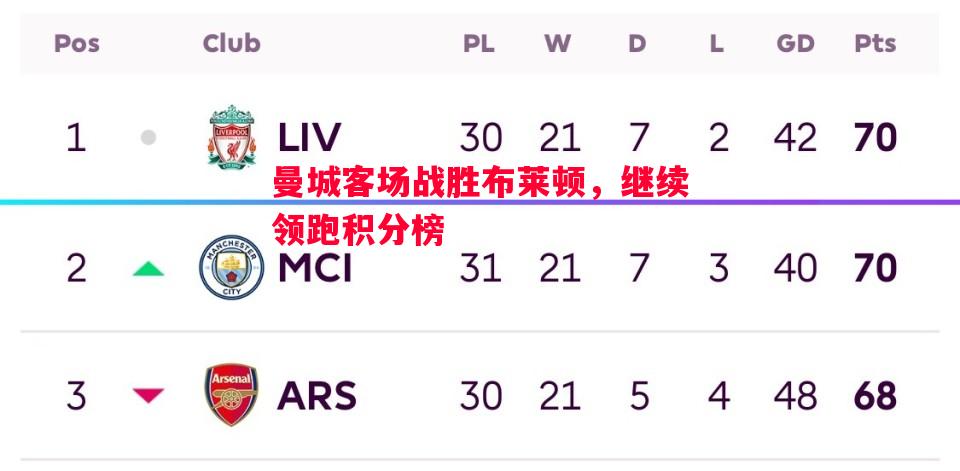Click the Arsenal club crest

(x=231, y=395)
